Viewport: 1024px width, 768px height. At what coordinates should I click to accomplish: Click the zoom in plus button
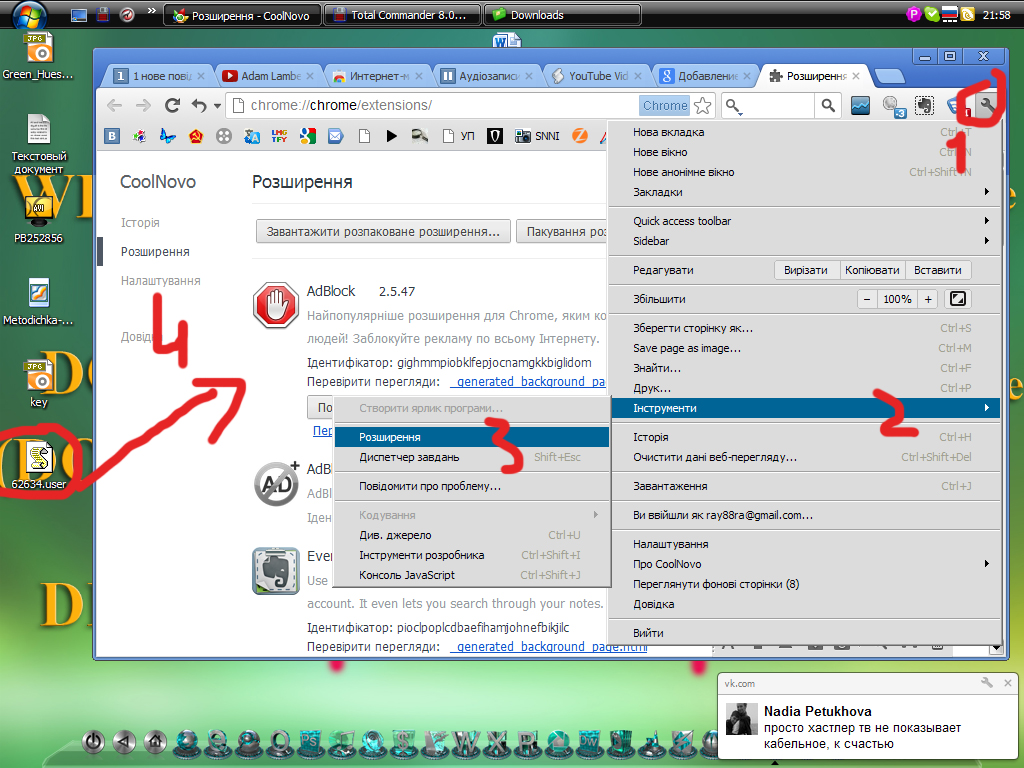click(x=927, y=299)
